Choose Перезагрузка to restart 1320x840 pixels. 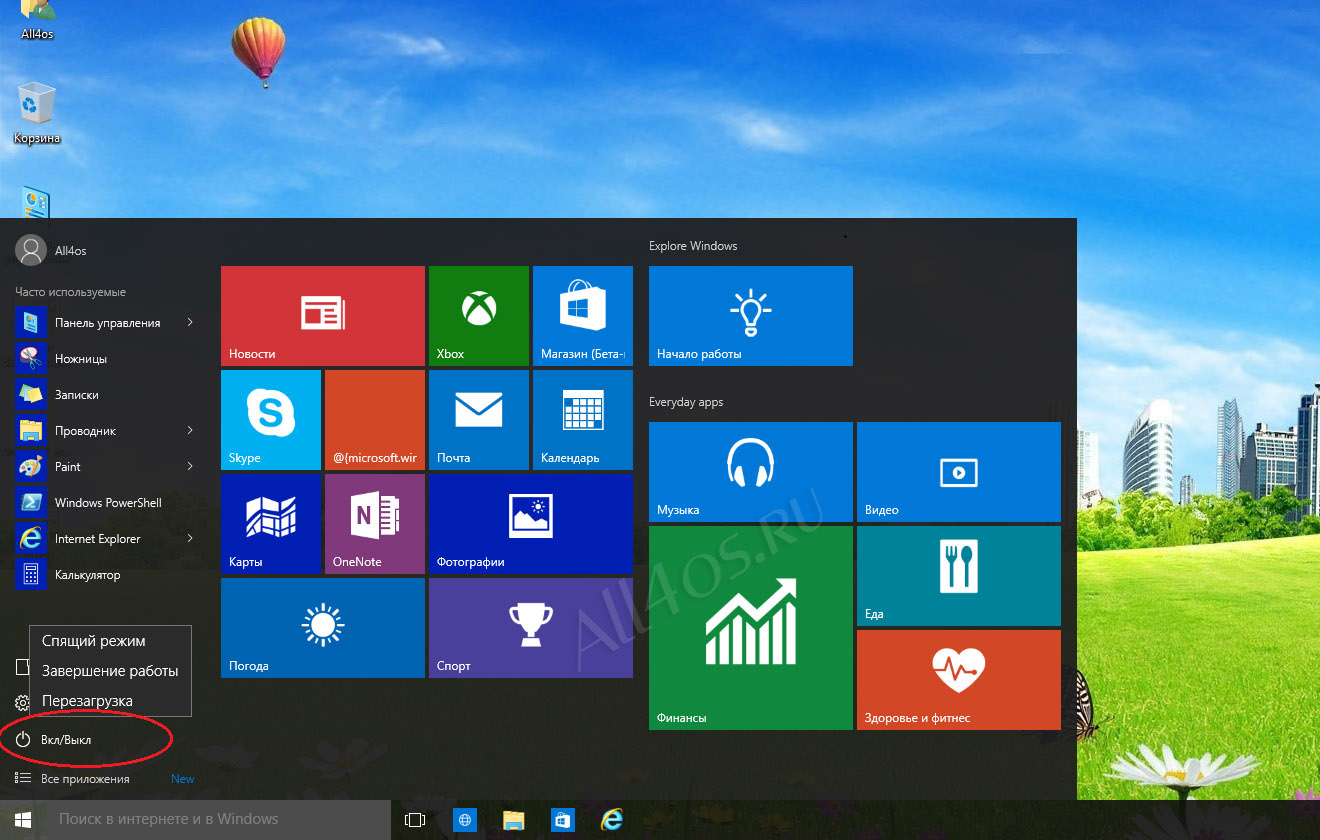coord(110,701)
